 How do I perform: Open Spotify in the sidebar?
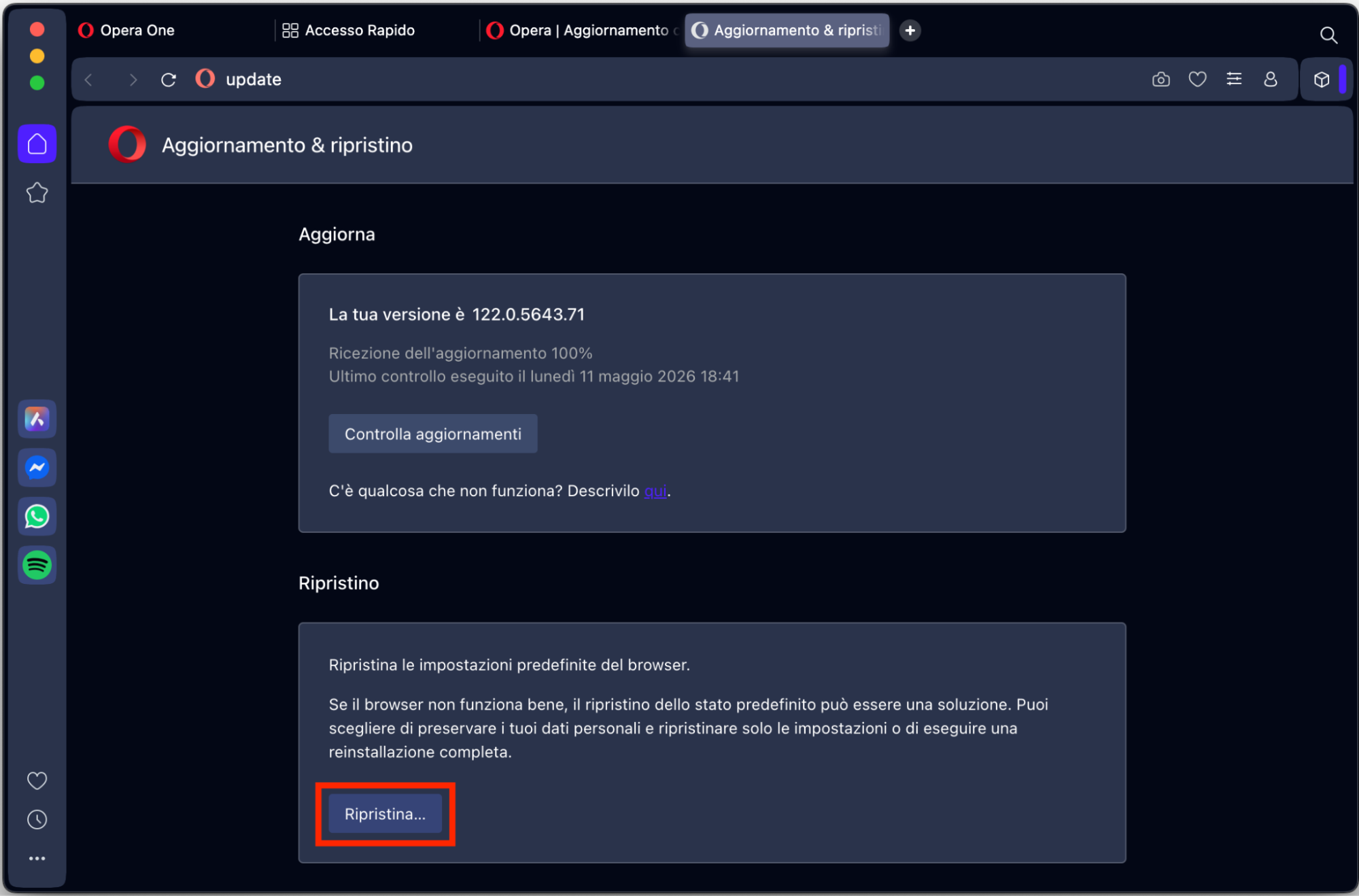(x=37, y=565)
